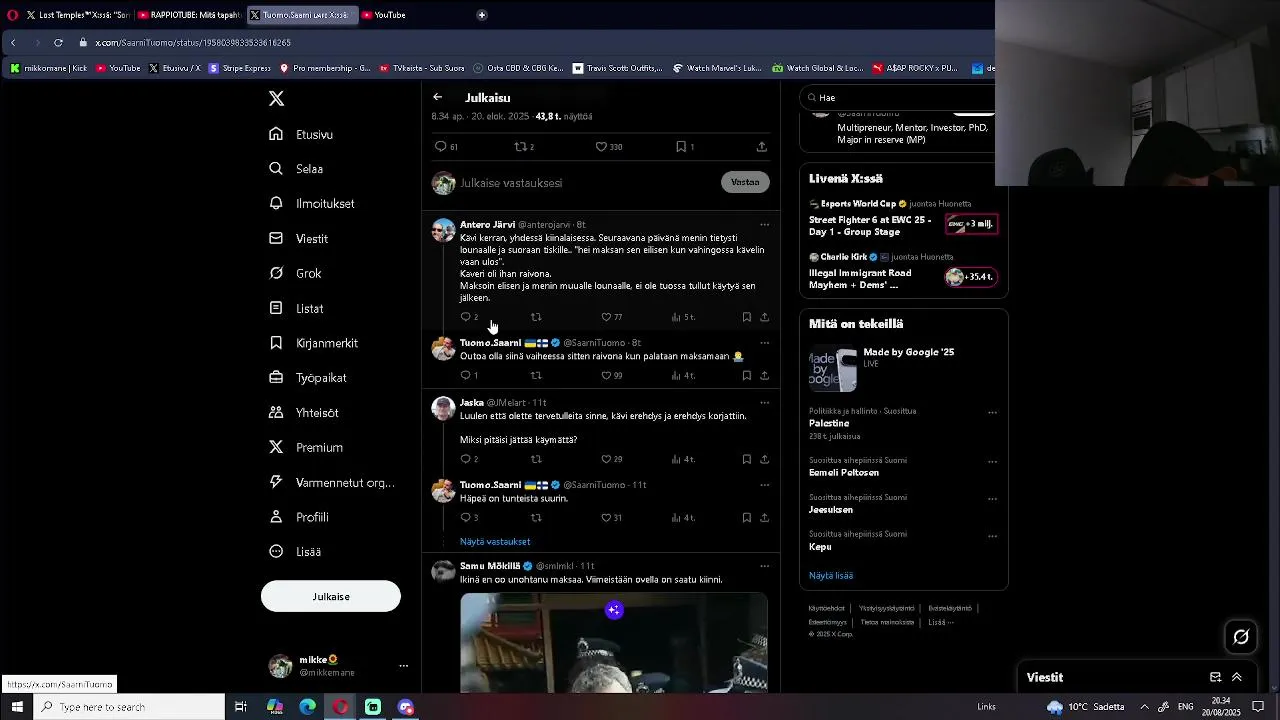Open Etusivu home page
Screen dimensions: 1280x720
click(x=302, y=134)
